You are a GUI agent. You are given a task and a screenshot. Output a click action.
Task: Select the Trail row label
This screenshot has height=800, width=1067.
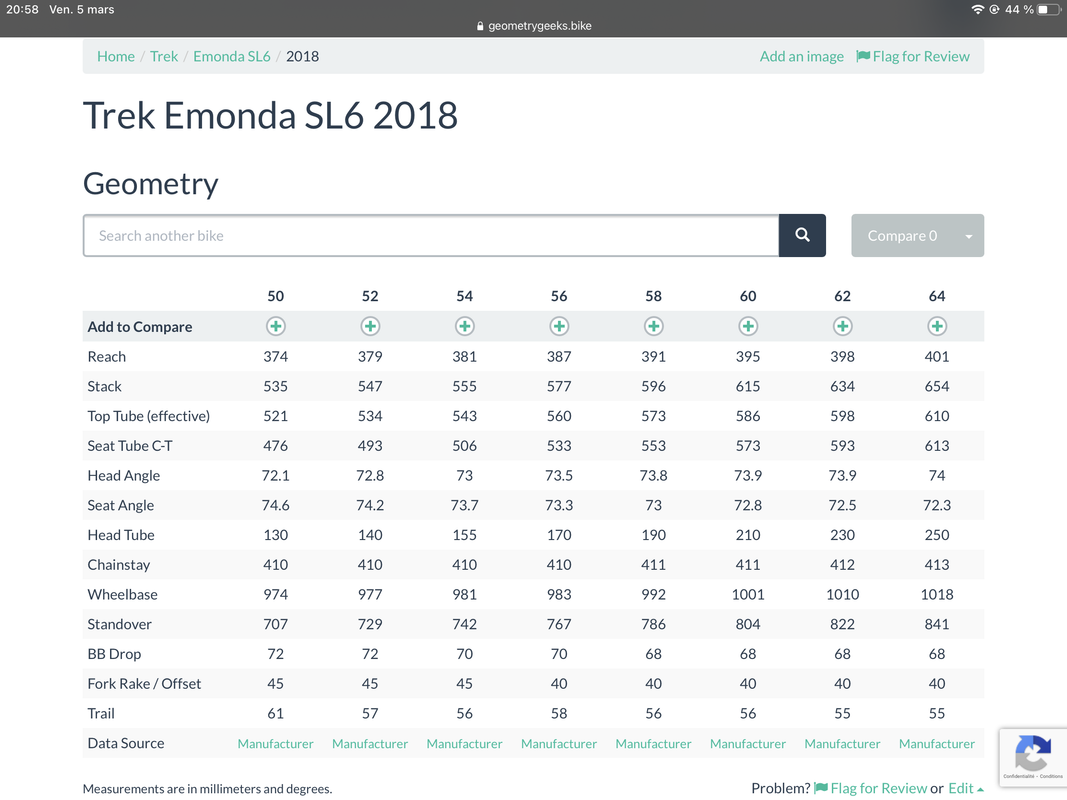[101, 714]
